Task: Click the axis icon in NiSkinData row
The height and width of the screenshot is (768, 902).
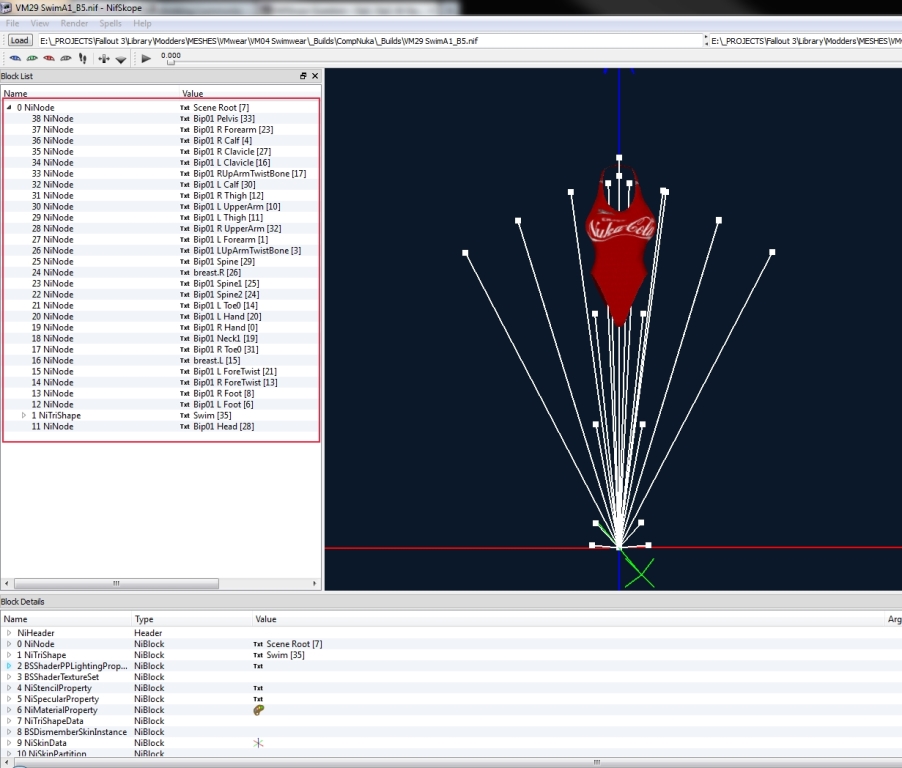Action: coord(259,743)
